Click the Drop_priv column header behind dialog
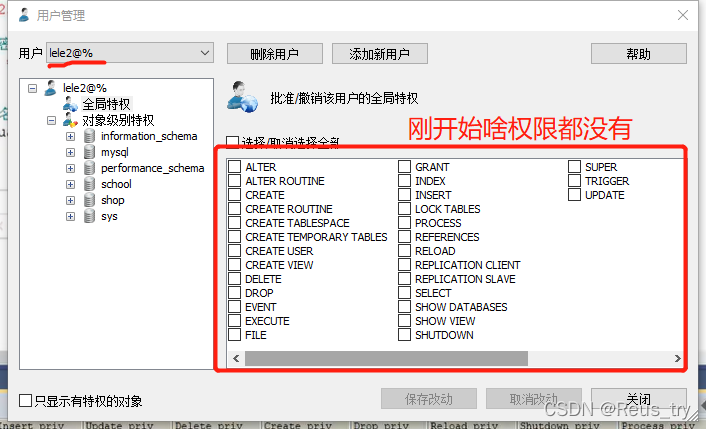This screenshot has width=706, height=429. click(x=381, y=425)
